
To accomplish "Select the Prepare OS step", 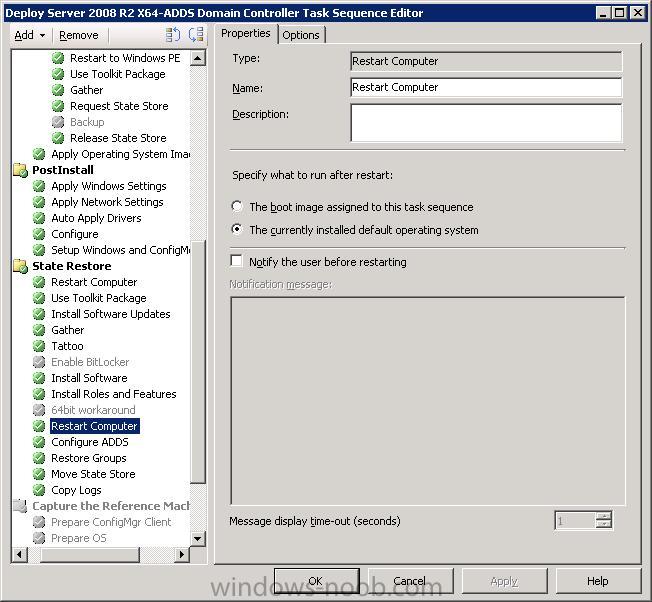I will click(x=79, y=538).
